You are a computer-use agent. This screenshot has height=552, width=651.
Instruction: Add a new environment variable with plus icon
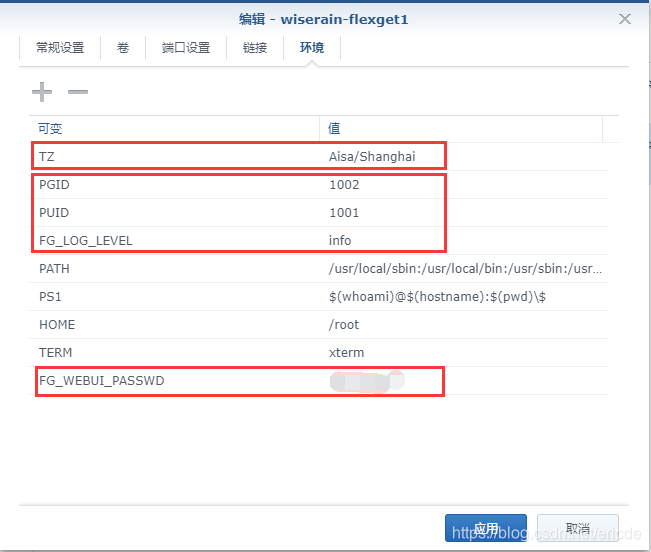(x=42, y=92)
